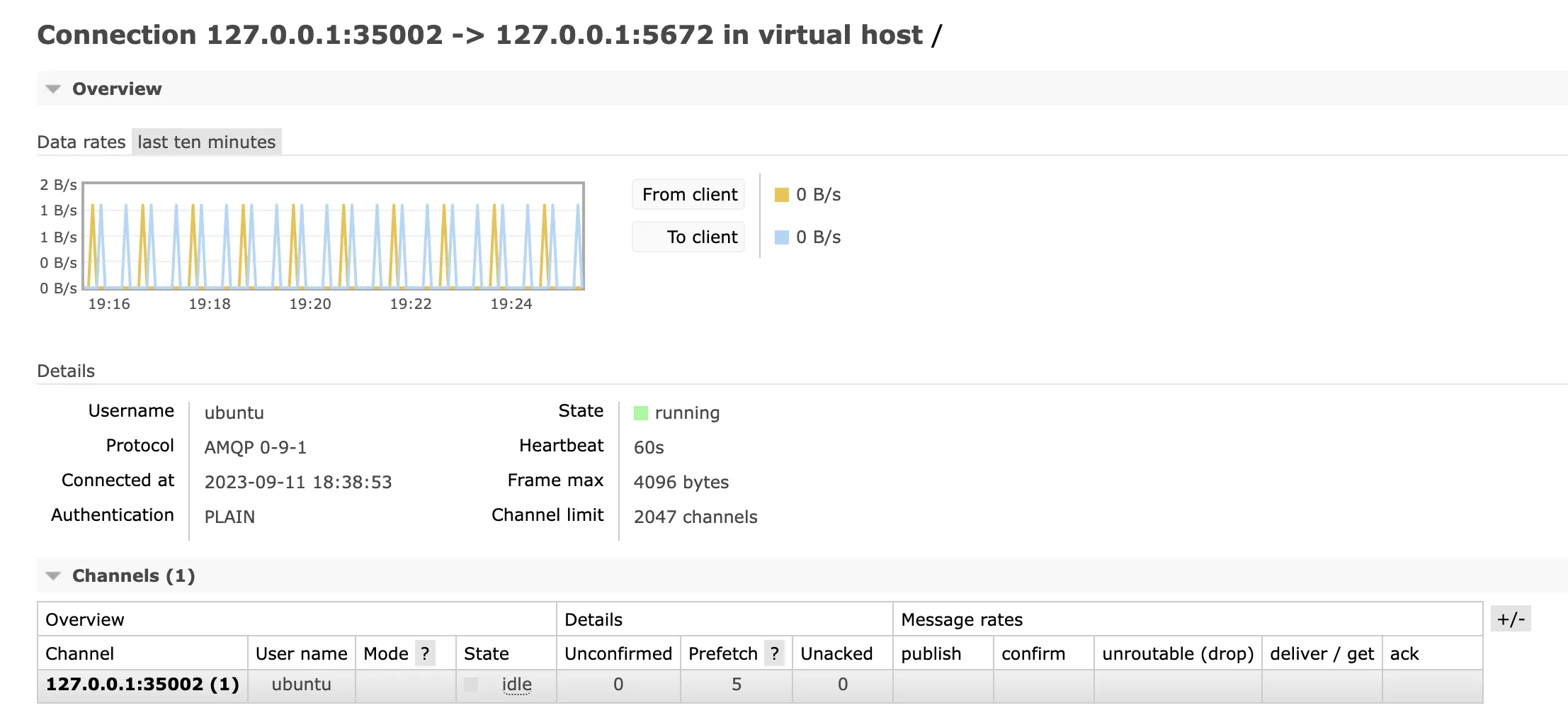Click the Channels (1) heading text

(x=133, y=576)
